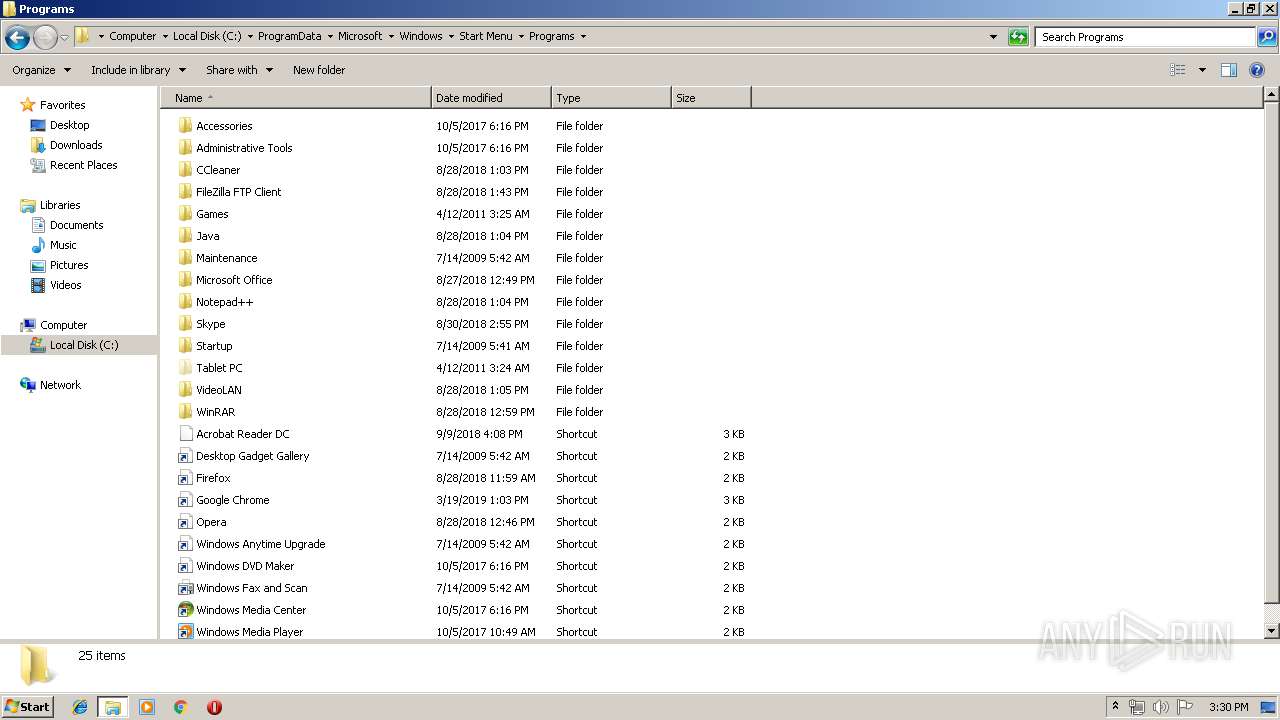Open the Organize menu
The width and height of the screenshot is (1280, 720).
[41, 70]
